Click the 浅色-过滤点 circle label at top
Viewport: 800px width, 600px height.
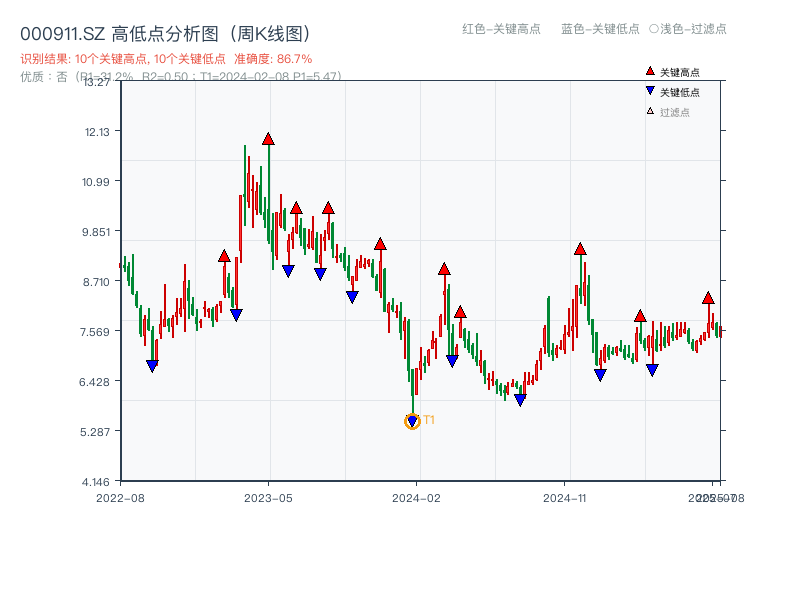tap(690, 30)
